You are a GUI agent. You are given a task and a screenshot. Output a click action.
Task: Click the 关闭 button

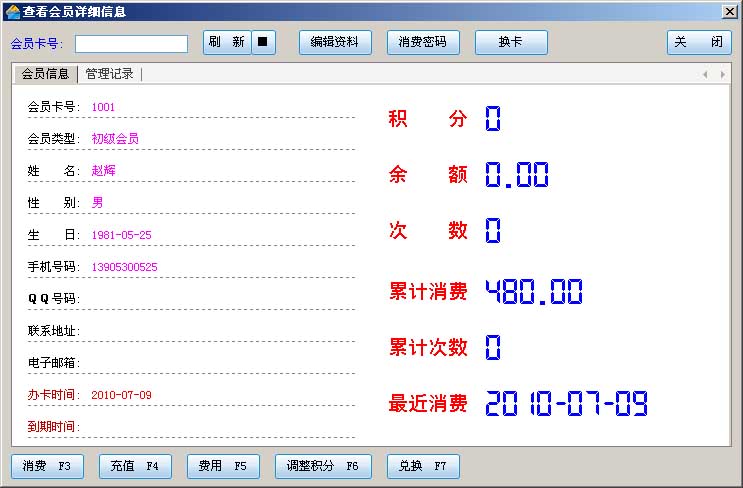coord(699,43)
